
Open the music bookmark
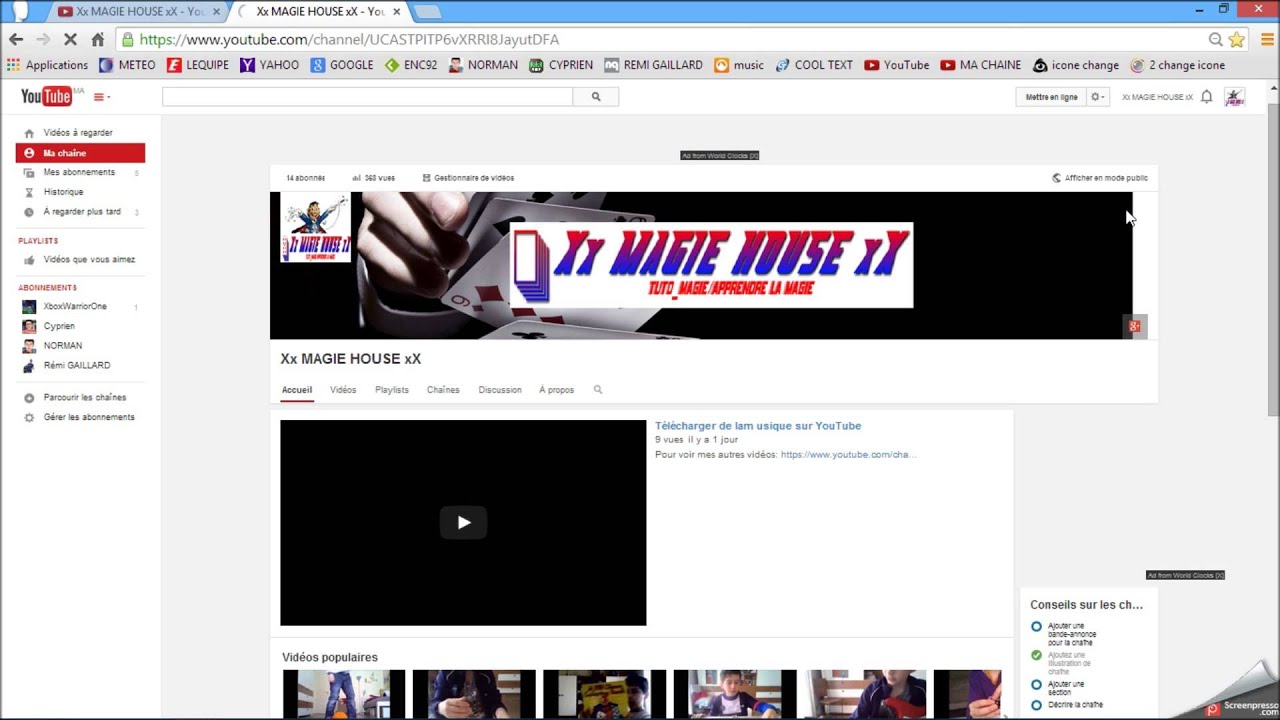point(739,65)
